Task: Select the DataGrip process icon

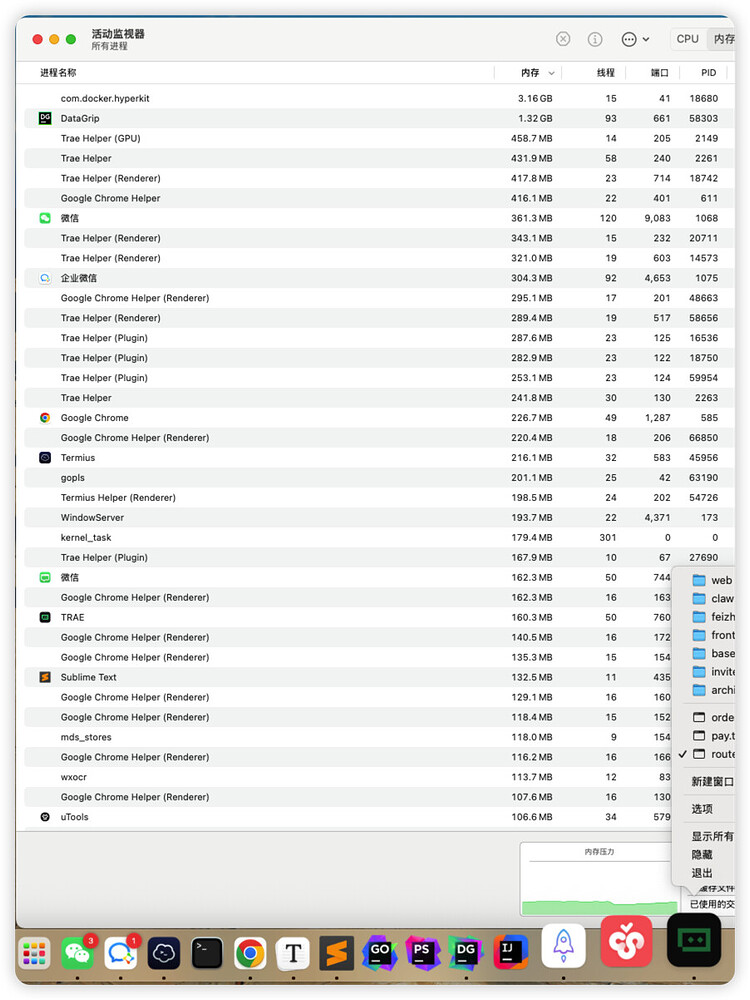Action: pos(45,118)
